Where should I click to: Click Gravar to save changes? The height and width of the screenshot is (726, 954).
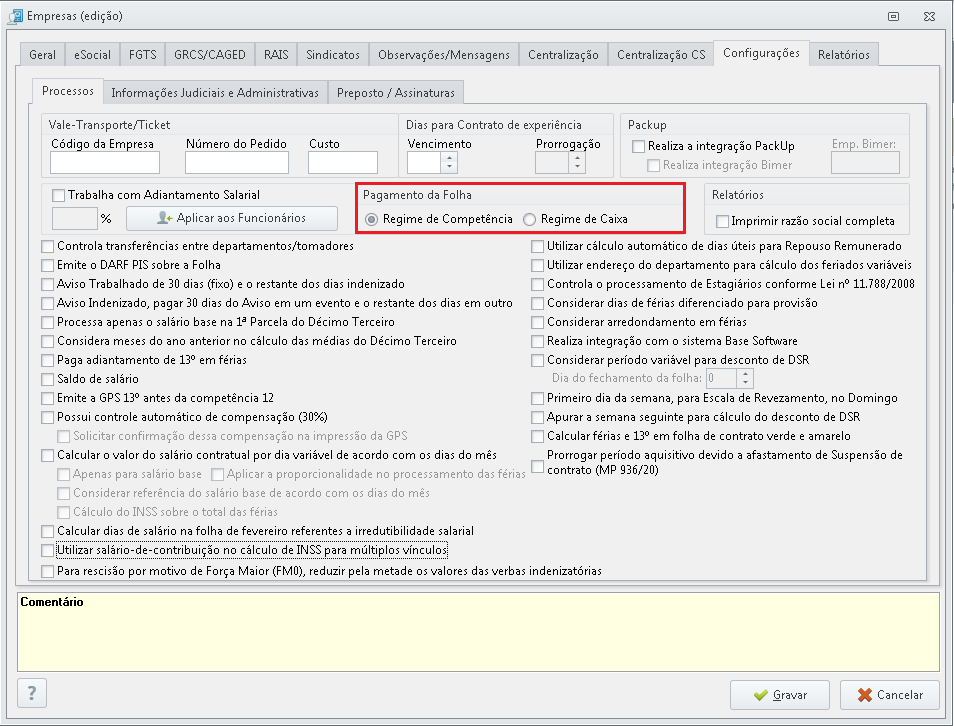[780, 695]
